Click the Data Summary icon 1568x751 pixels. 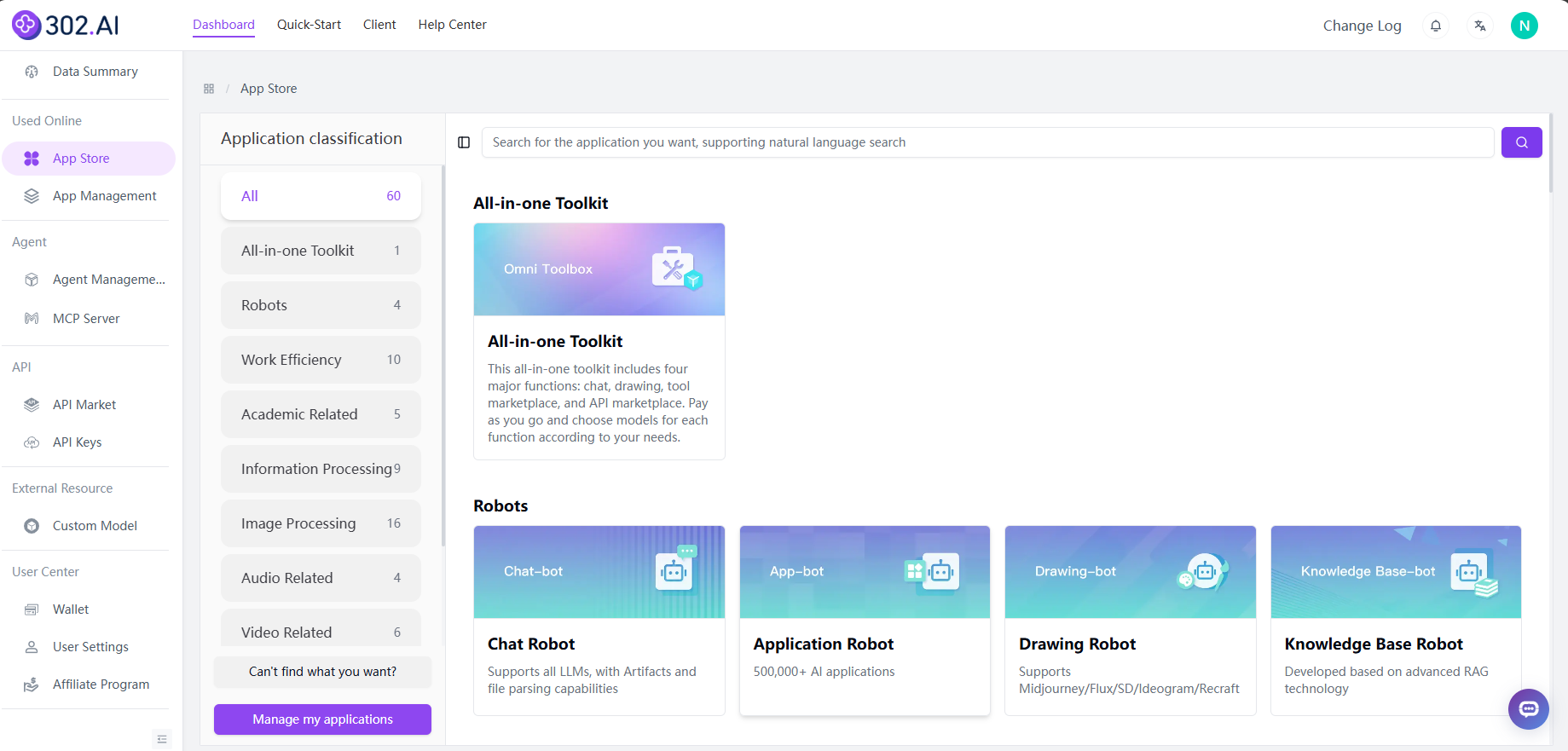click(x=32, y=72)
